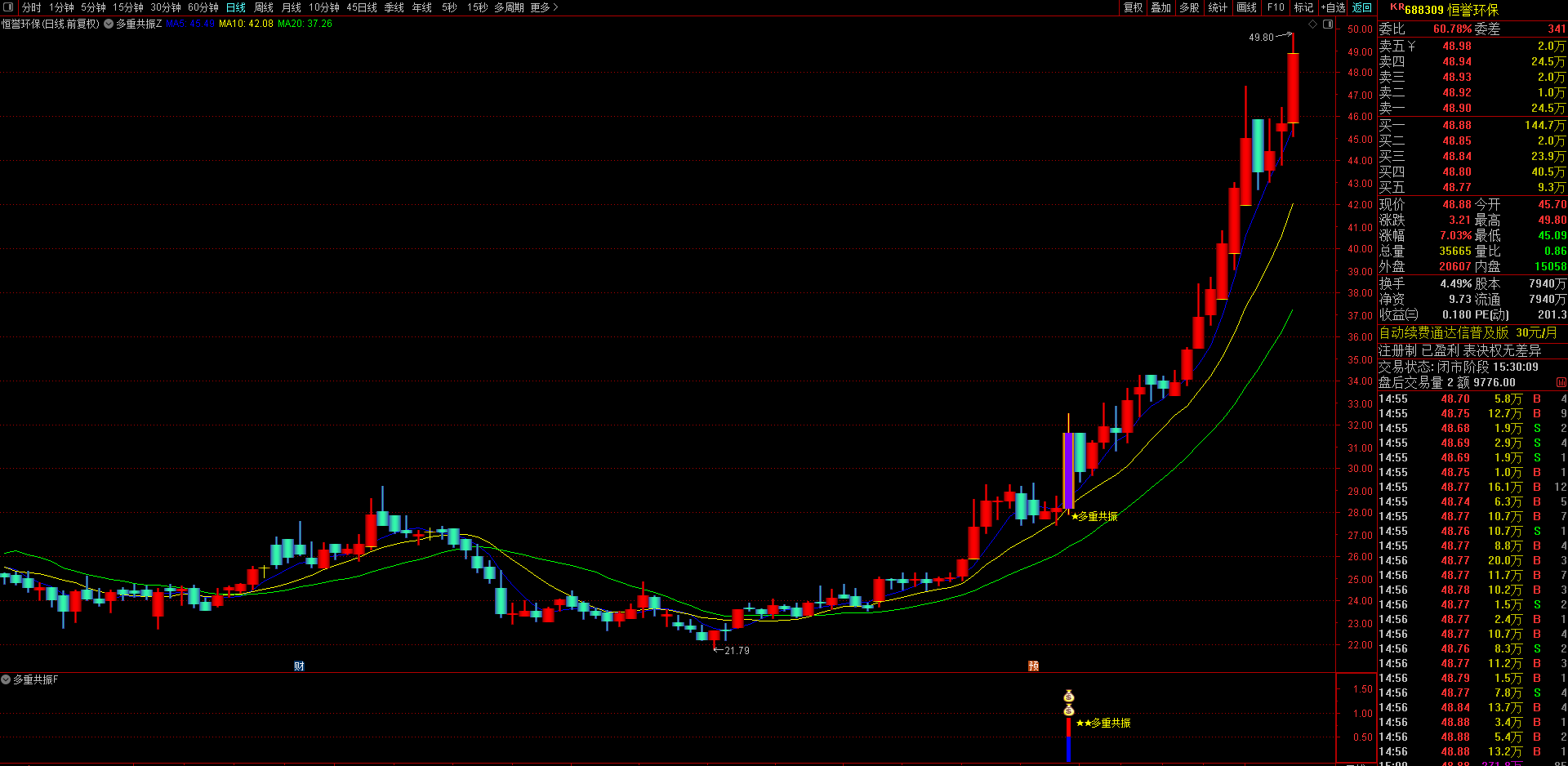The width and height of the screenshot is (1568, 766).
Task: Switch to 年线 yearly chart
Action: tap(422, 7)
